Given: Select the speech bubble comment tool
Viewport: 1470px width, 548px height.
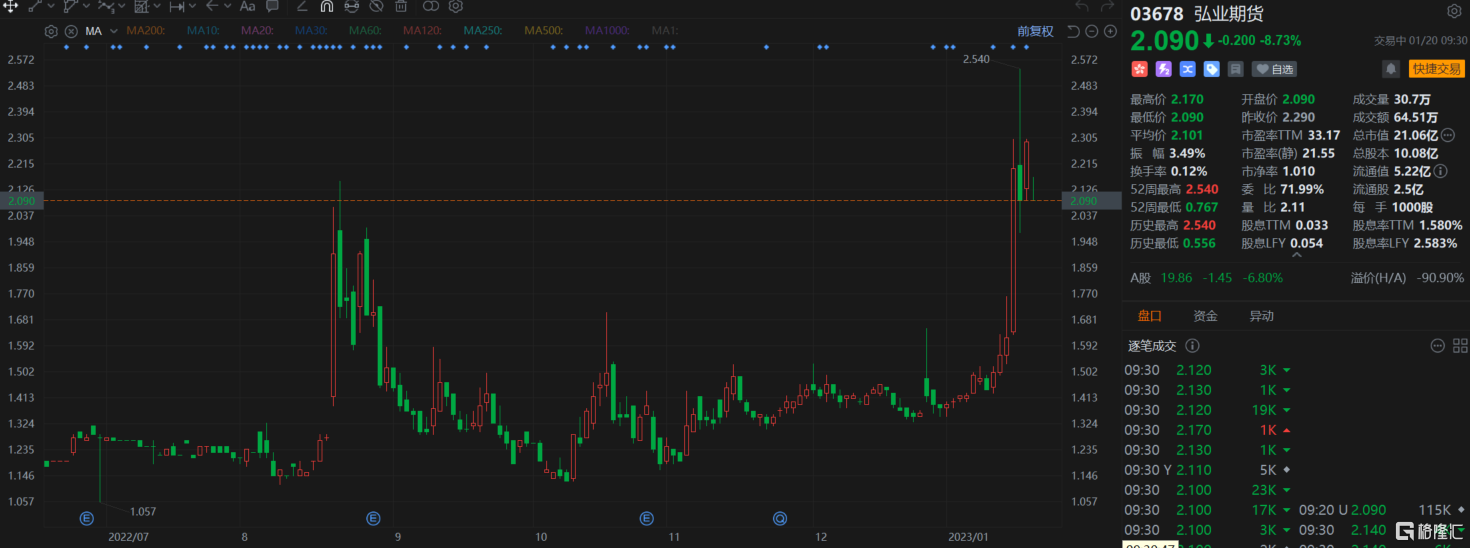Looking at the screenshot, I should tap(272, 6).
